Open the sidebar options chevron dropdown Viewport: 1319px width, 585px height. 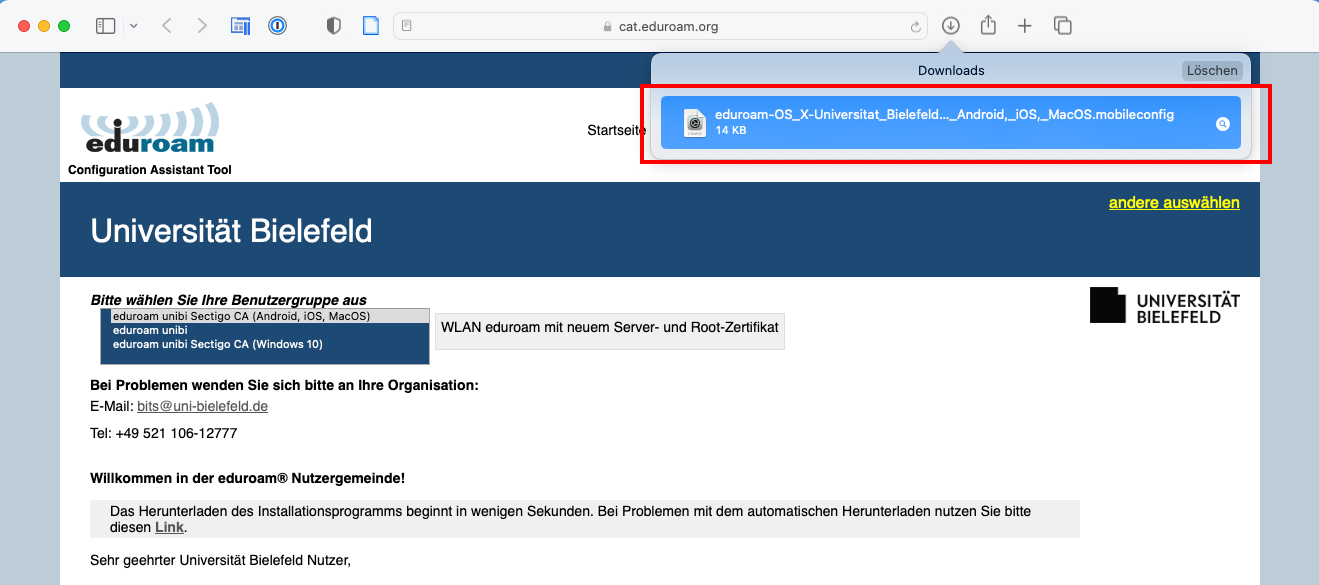click(133, 27)
